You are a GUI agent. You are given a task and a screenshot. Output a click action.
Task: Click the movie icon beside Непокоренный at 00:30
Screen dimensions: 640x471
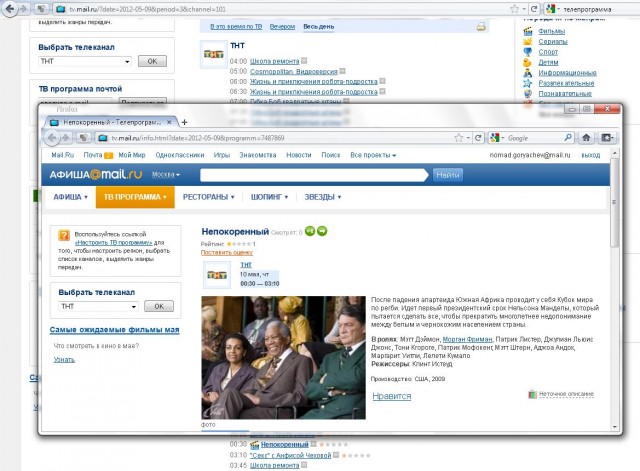click(x=255, y=444)
